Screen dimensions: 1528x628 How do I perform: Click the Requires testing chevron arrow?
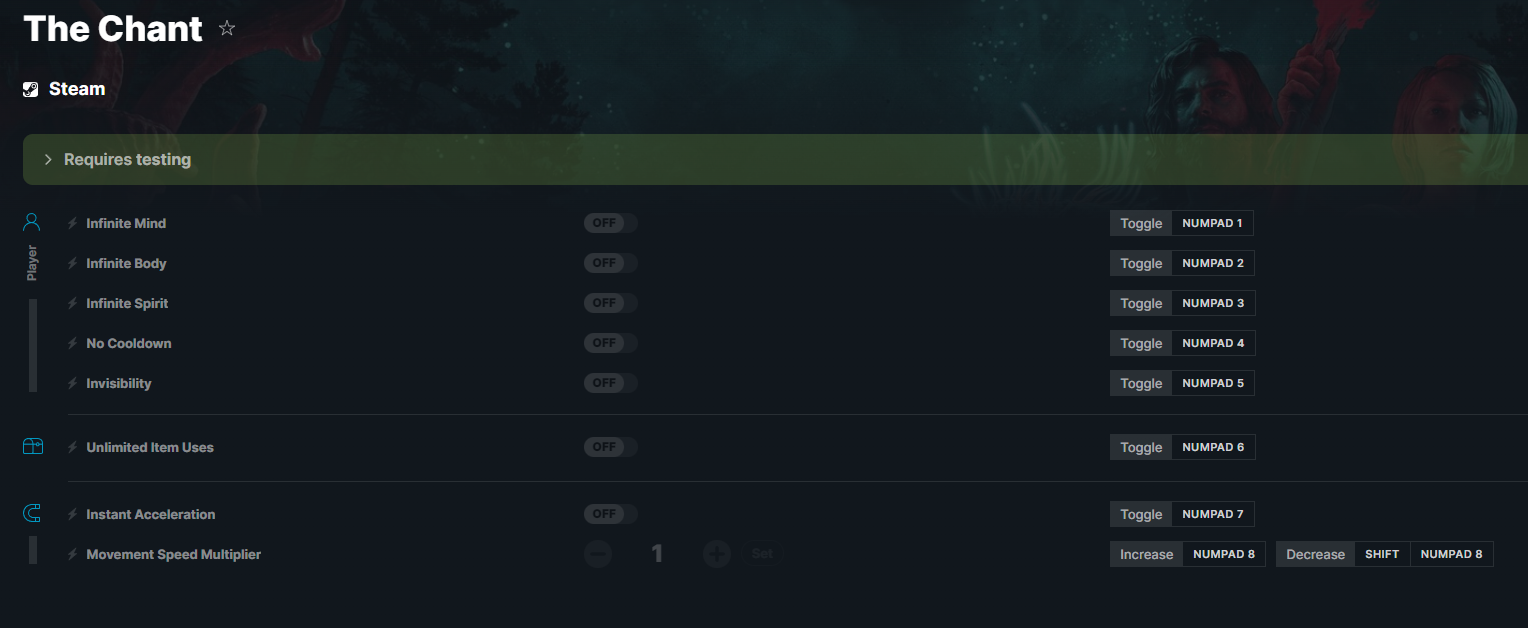pyautogui.click(x=47, y=160)
